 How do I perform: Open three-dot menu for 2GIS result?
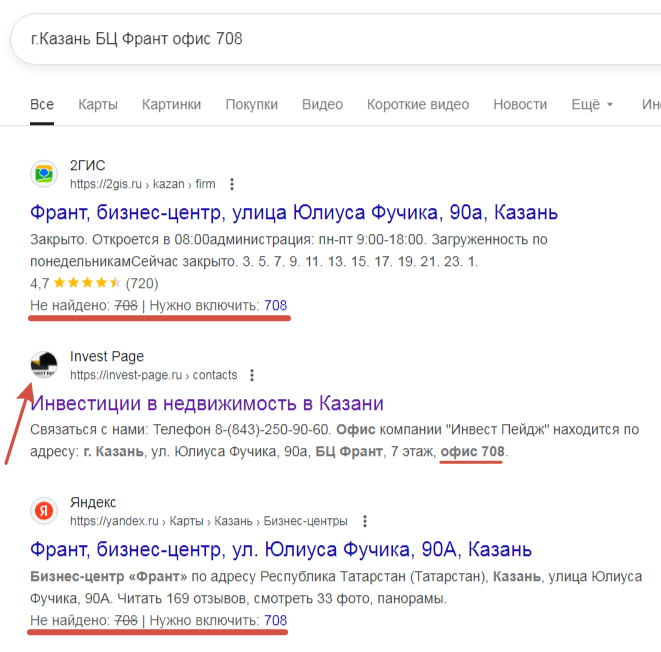coord(232,184)
